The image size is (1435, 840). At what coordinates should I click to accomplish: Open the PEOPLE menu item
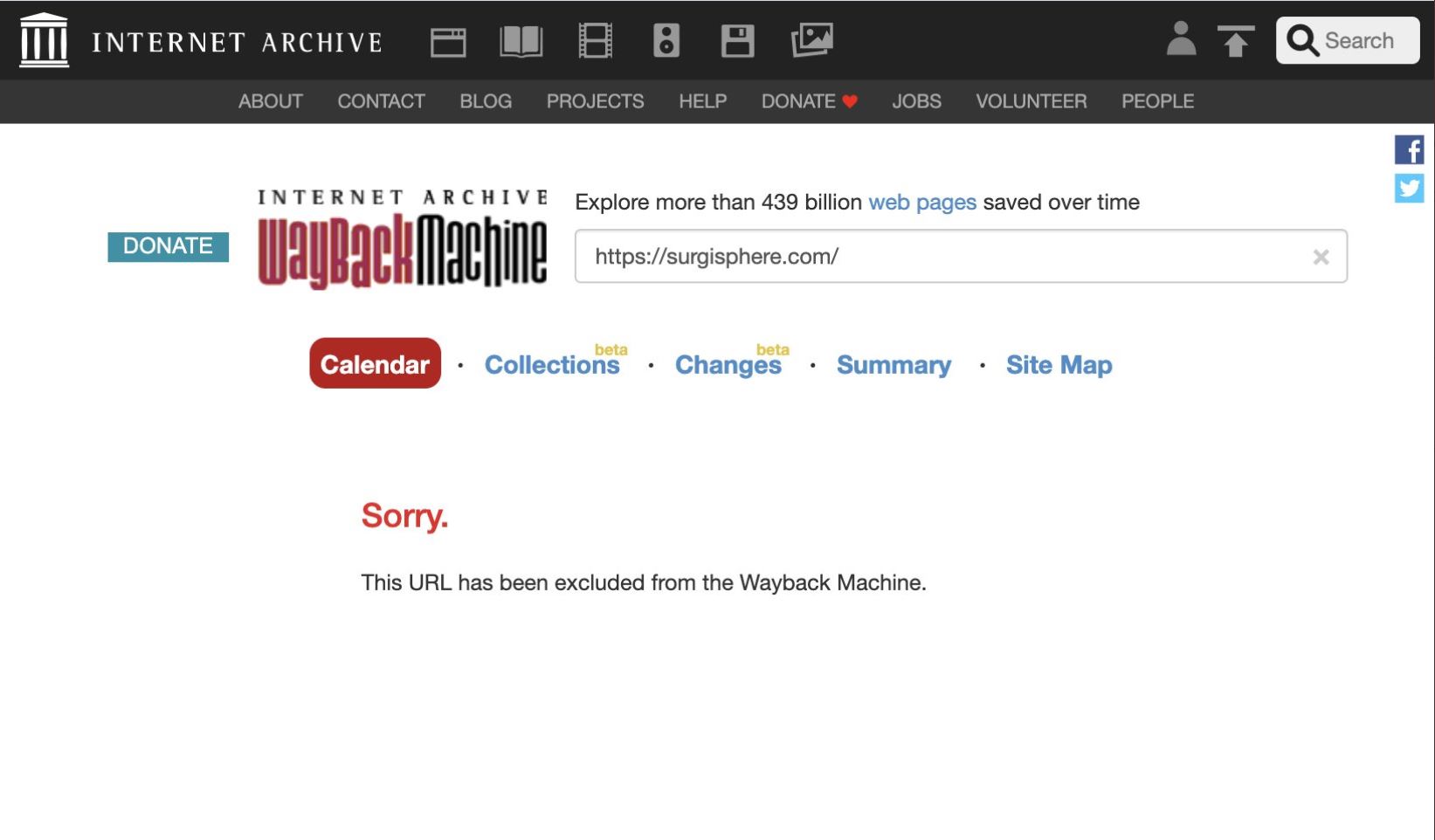[1157, 101]
